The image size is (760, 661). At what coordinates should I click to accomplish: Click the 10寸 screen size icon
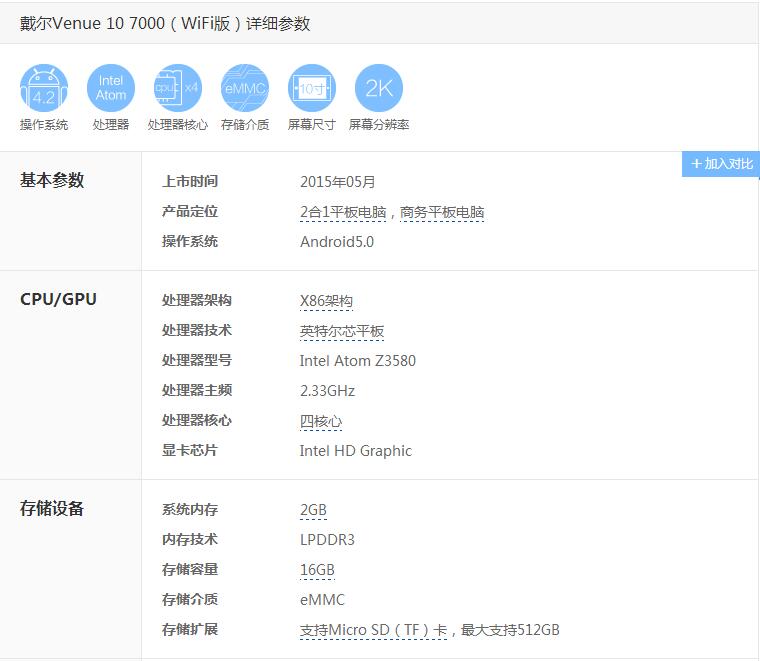[312, 88]
